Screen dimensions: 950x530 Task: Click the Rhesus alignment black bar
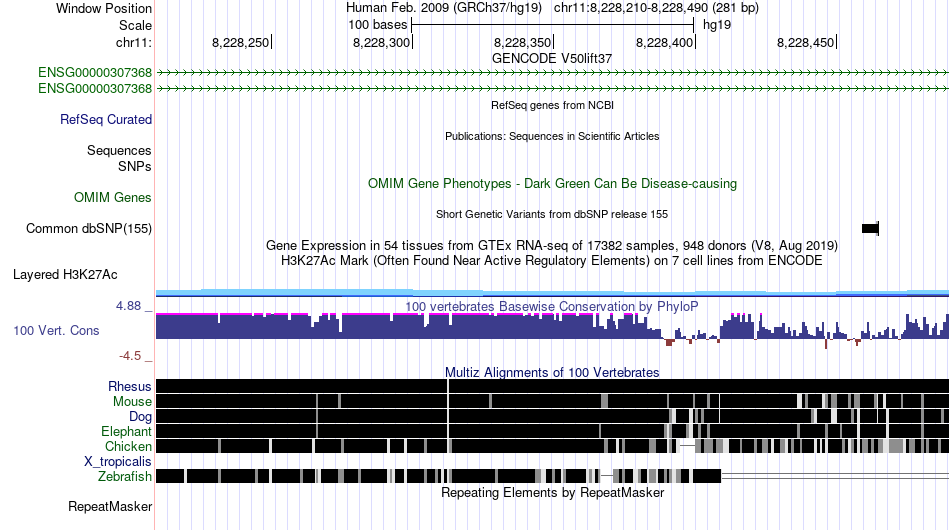click(552, 386)
